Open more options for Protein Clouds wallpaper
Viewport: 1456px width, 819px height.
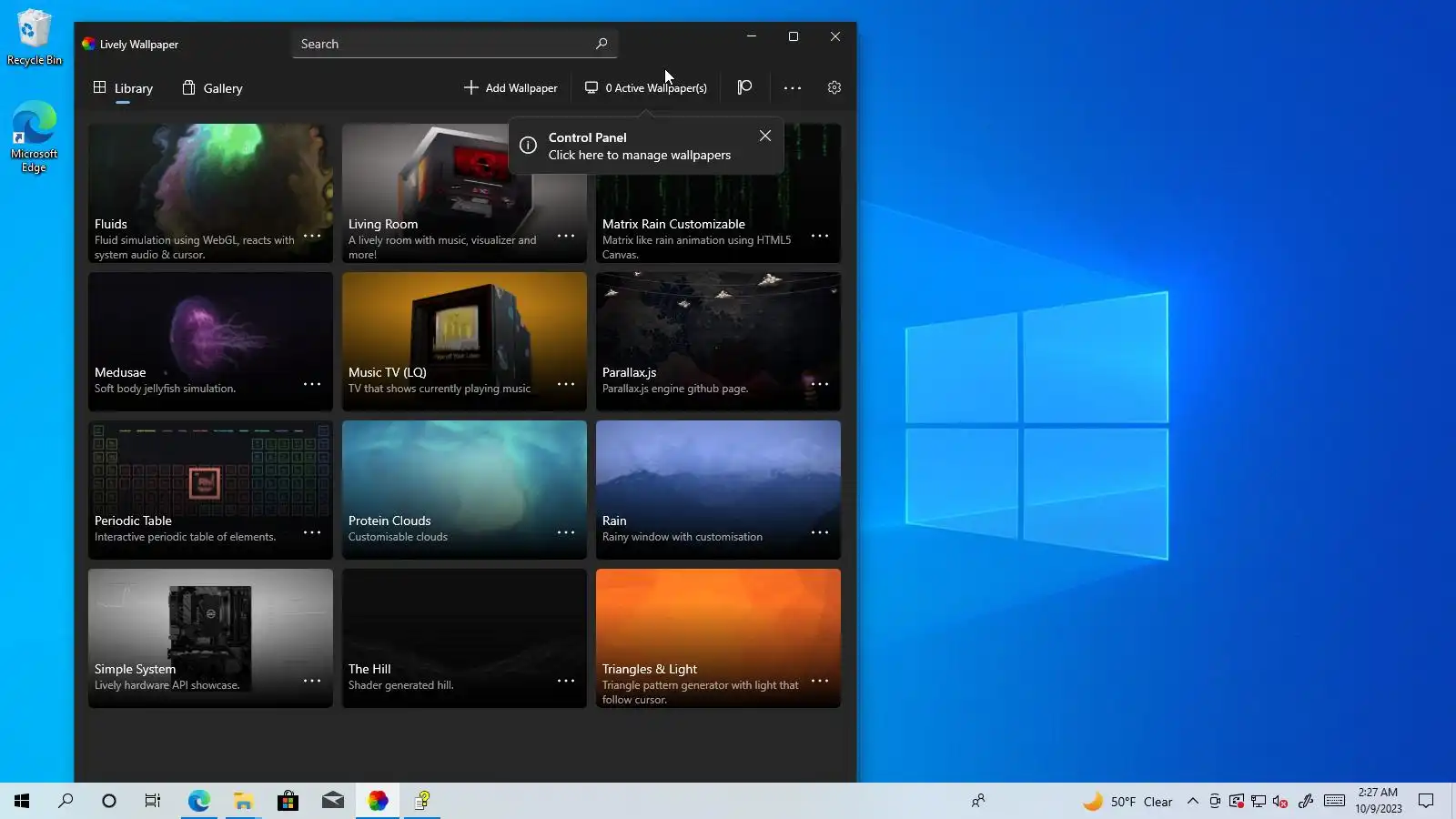[566, 532]
